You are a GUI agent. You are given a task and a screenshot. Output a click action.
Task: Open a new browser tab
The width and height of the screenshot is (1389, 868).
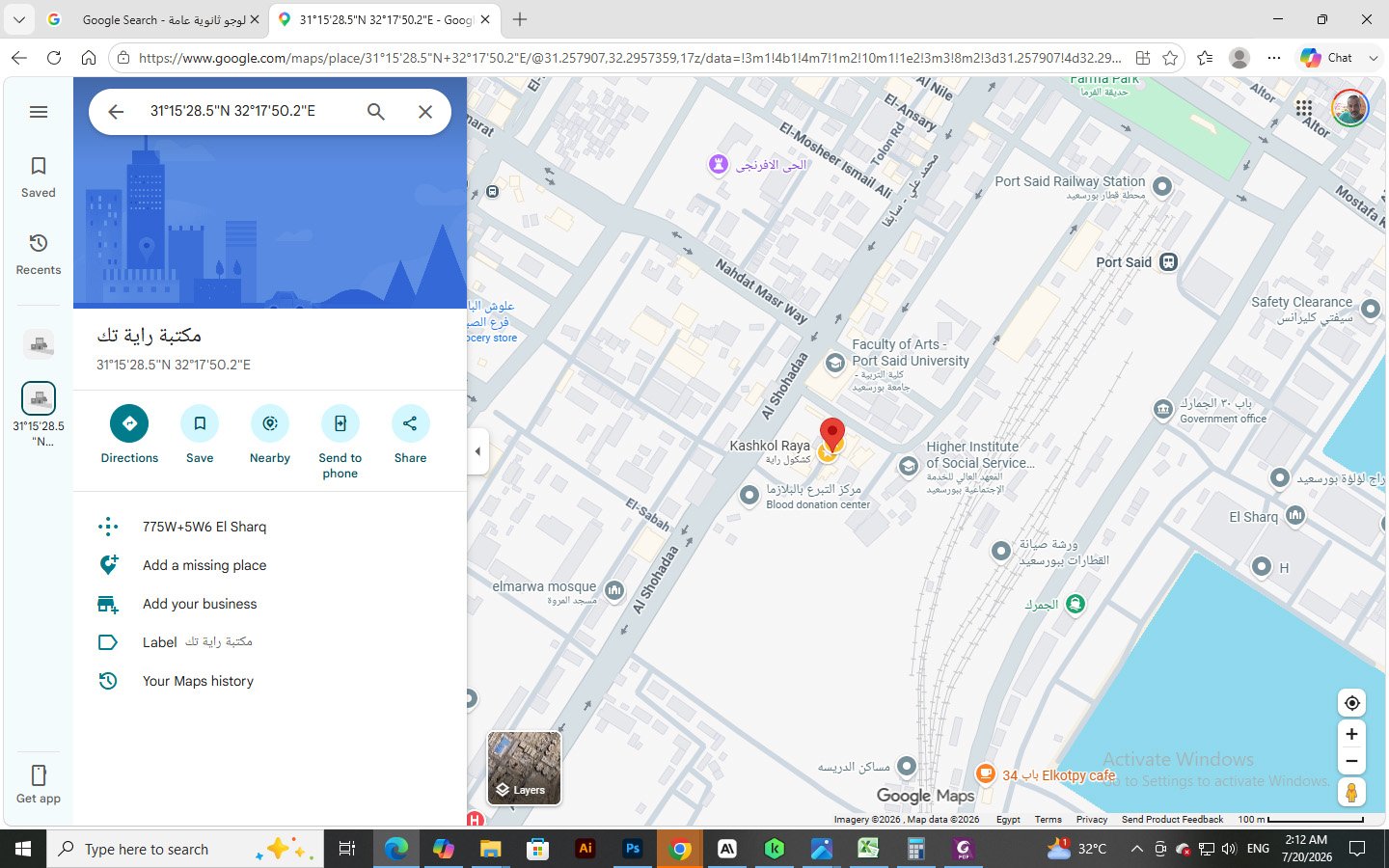(x=520, y=19)
